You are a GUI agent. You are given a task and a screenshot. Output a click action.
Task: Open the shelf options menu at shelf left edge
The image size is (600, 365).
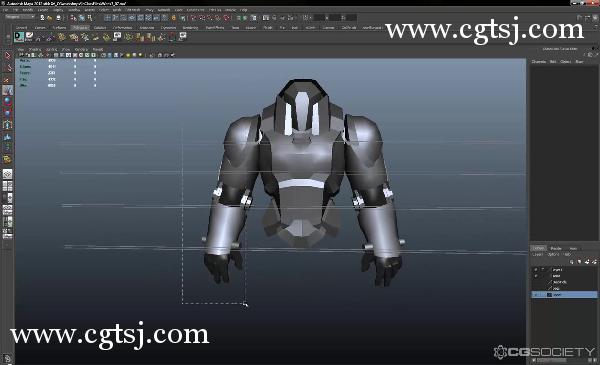[8, 37]
